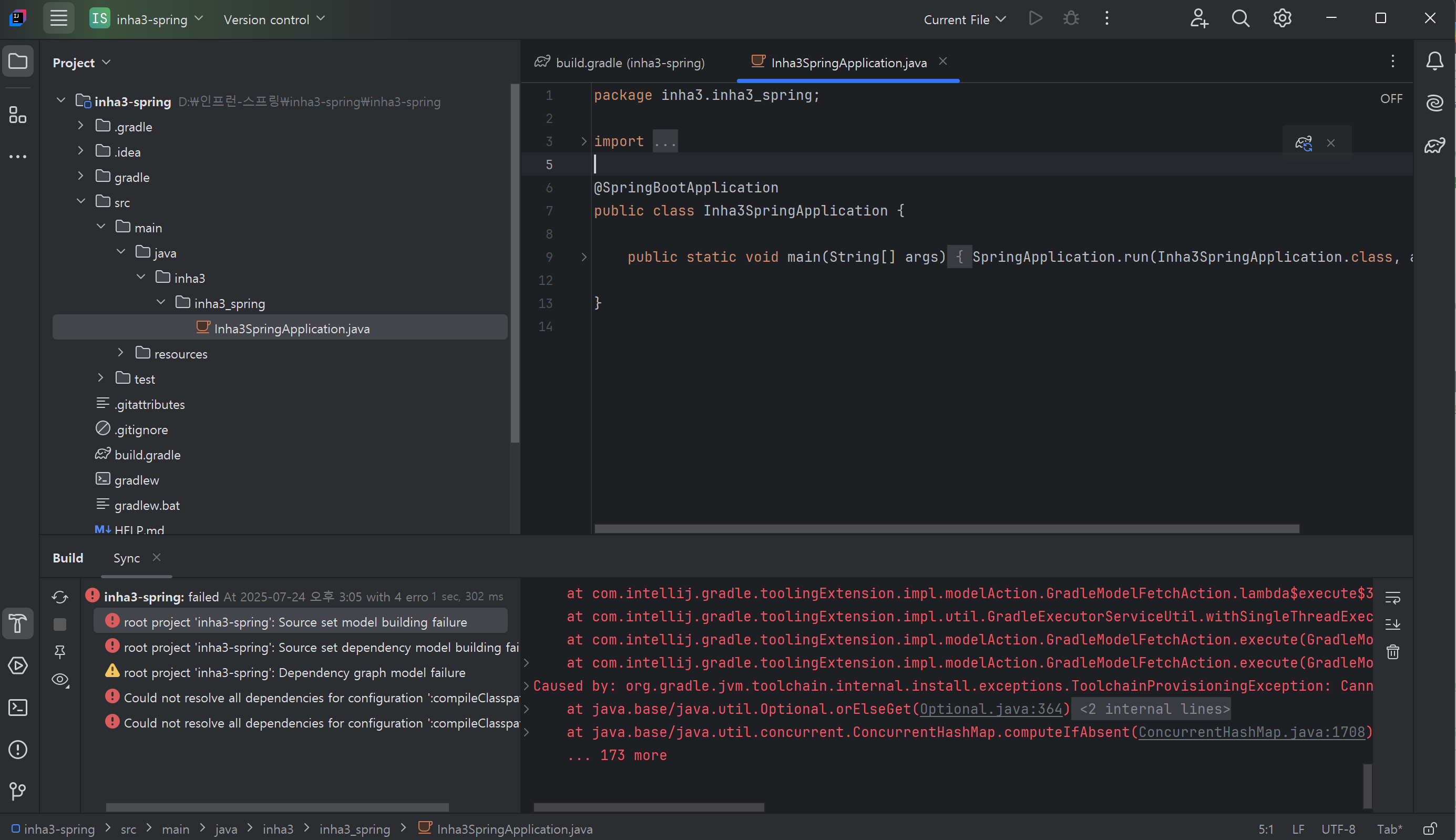Open the Project tool window folder icon
Image resolution: width=1456 pixels, height=840 pixels.
coord(18,61)
